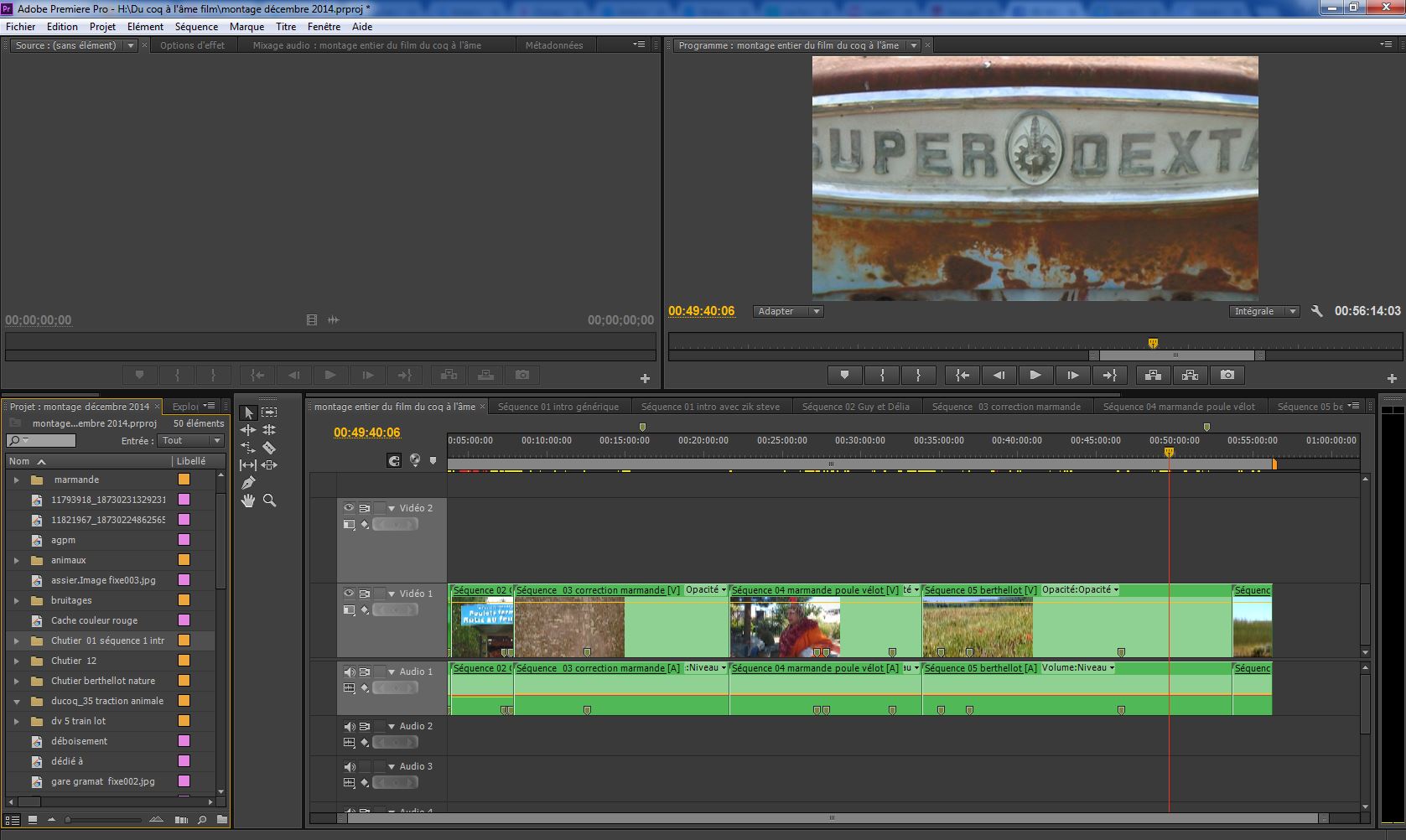Switch Project panel to icon view
Image resolution: width=1406 pixels, height=840 pixels.
(x=33, y=820)
